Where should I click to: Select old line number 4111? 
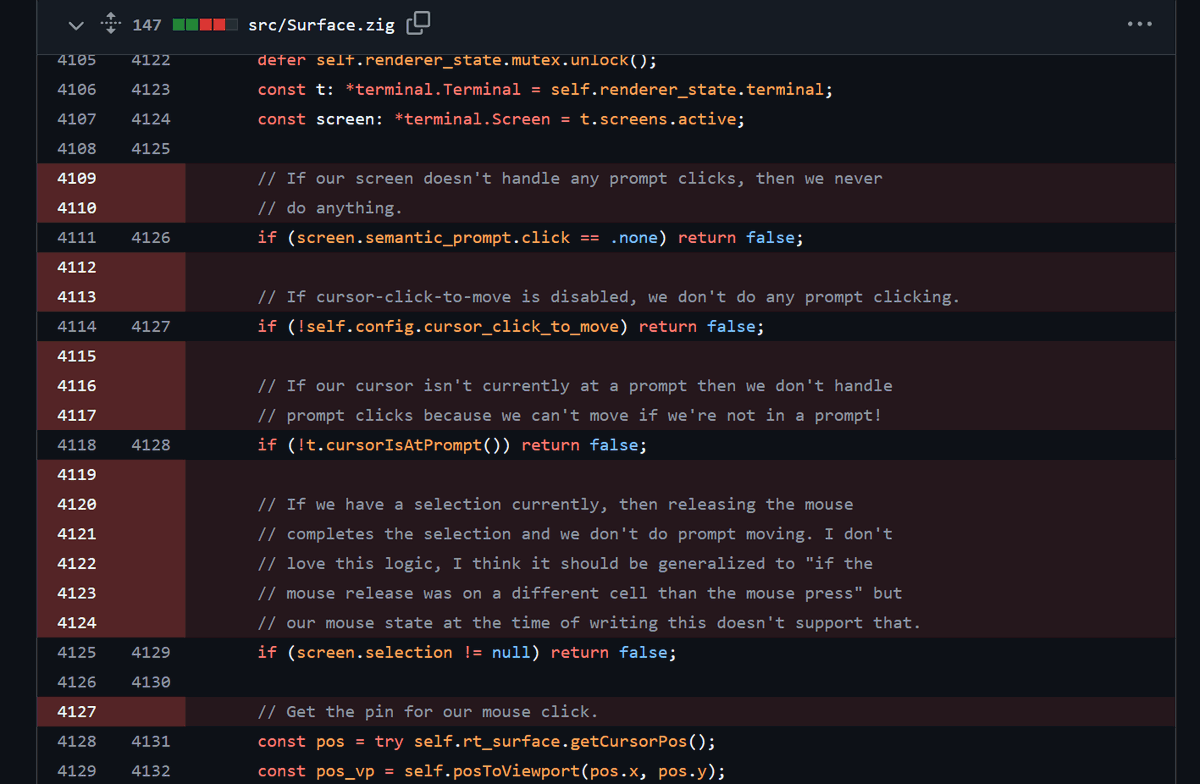77,238
